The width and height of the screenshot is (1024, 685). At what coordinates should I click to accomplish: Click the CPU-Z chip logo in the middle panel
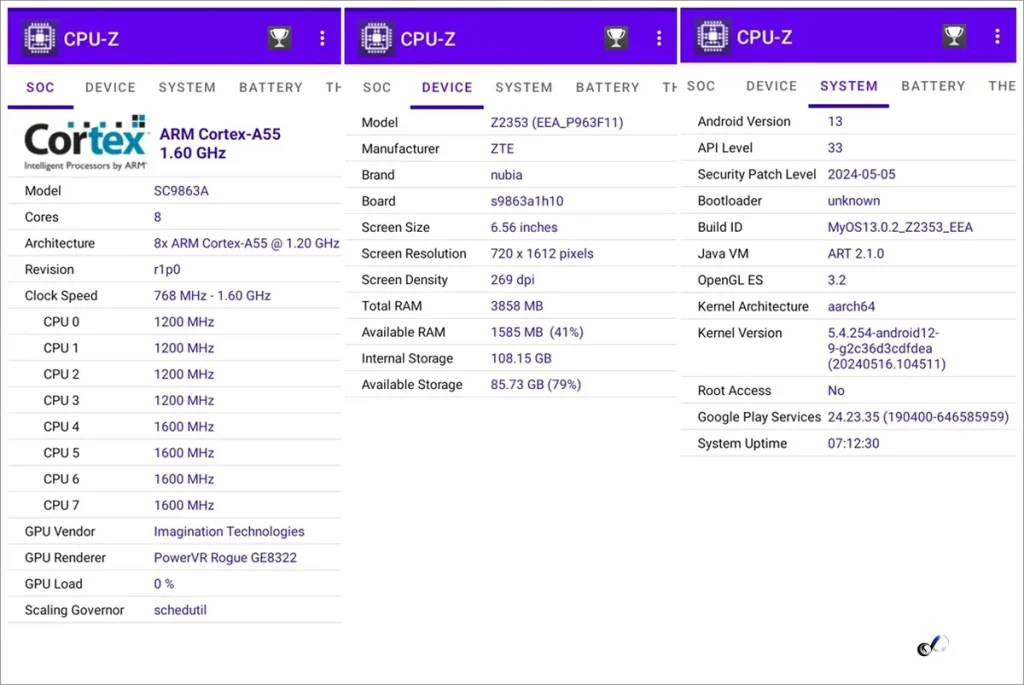pyautogui.click(x=377, y=38)
